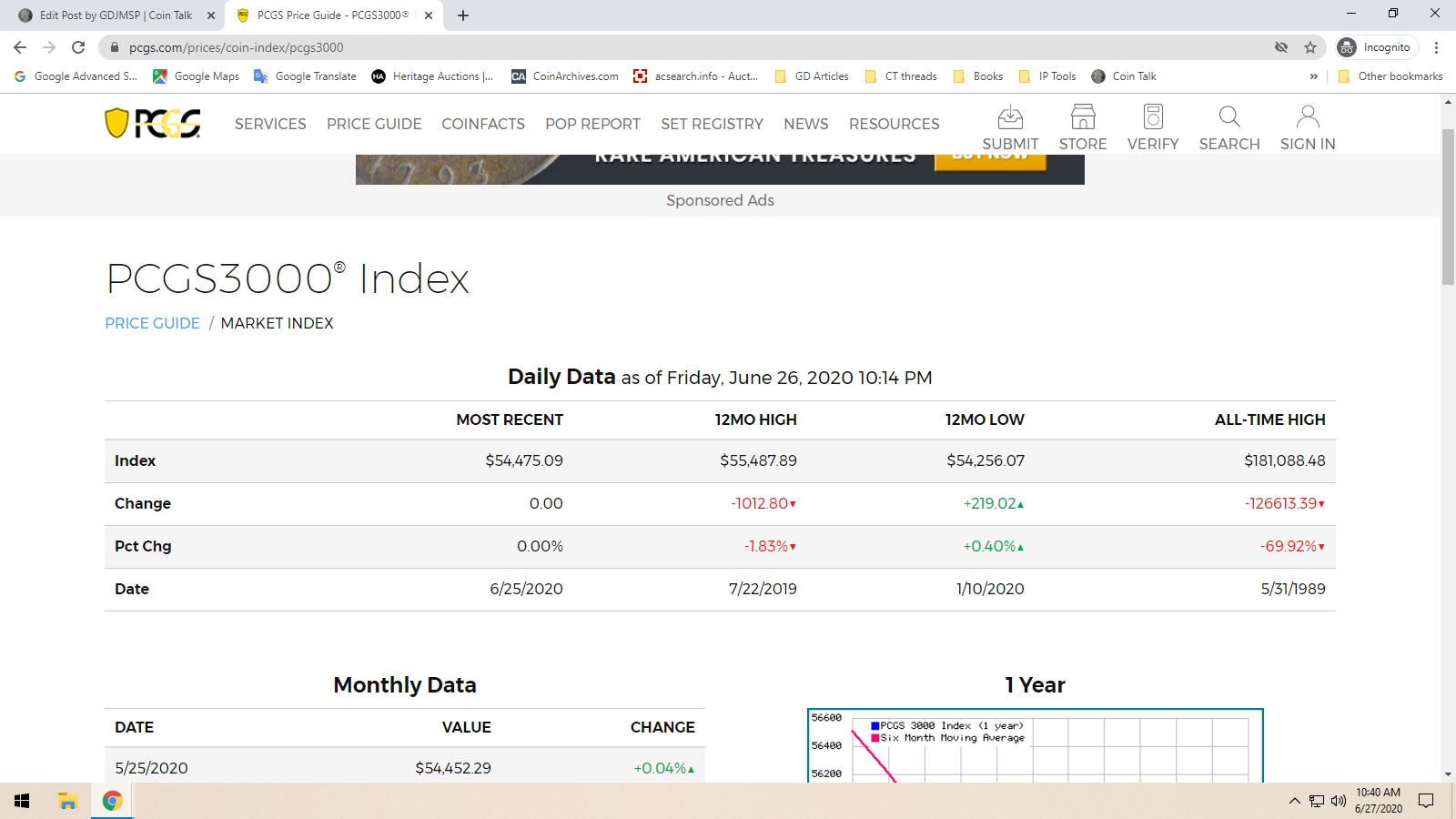The width and height of the screenshot is (1456, 819).
Task: Open Windows notification center
Action: [1426, 801]
